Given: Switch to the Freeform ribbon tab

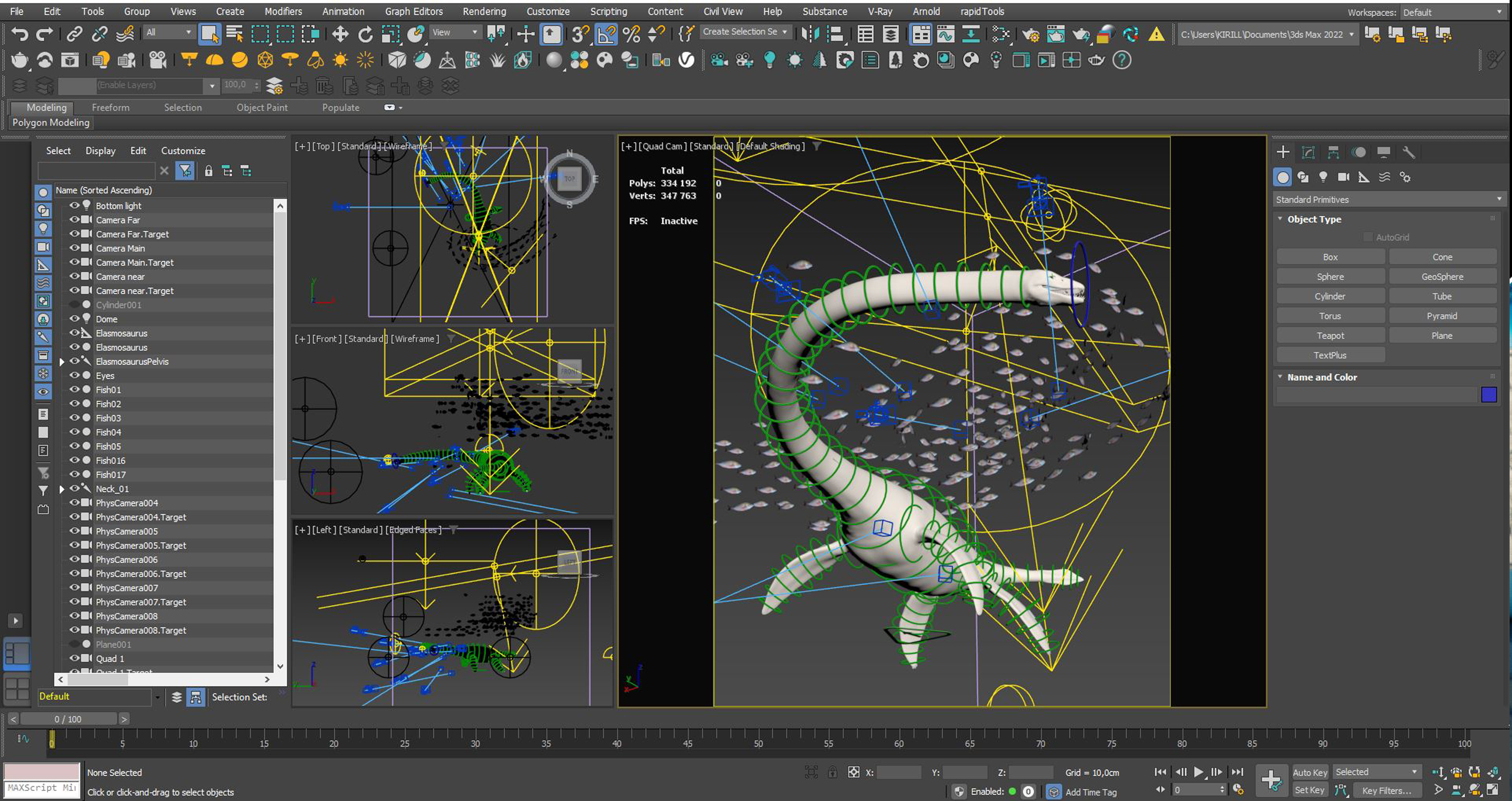Looking at the screenshot, I should pyautogui.click(x=111, y=107).
